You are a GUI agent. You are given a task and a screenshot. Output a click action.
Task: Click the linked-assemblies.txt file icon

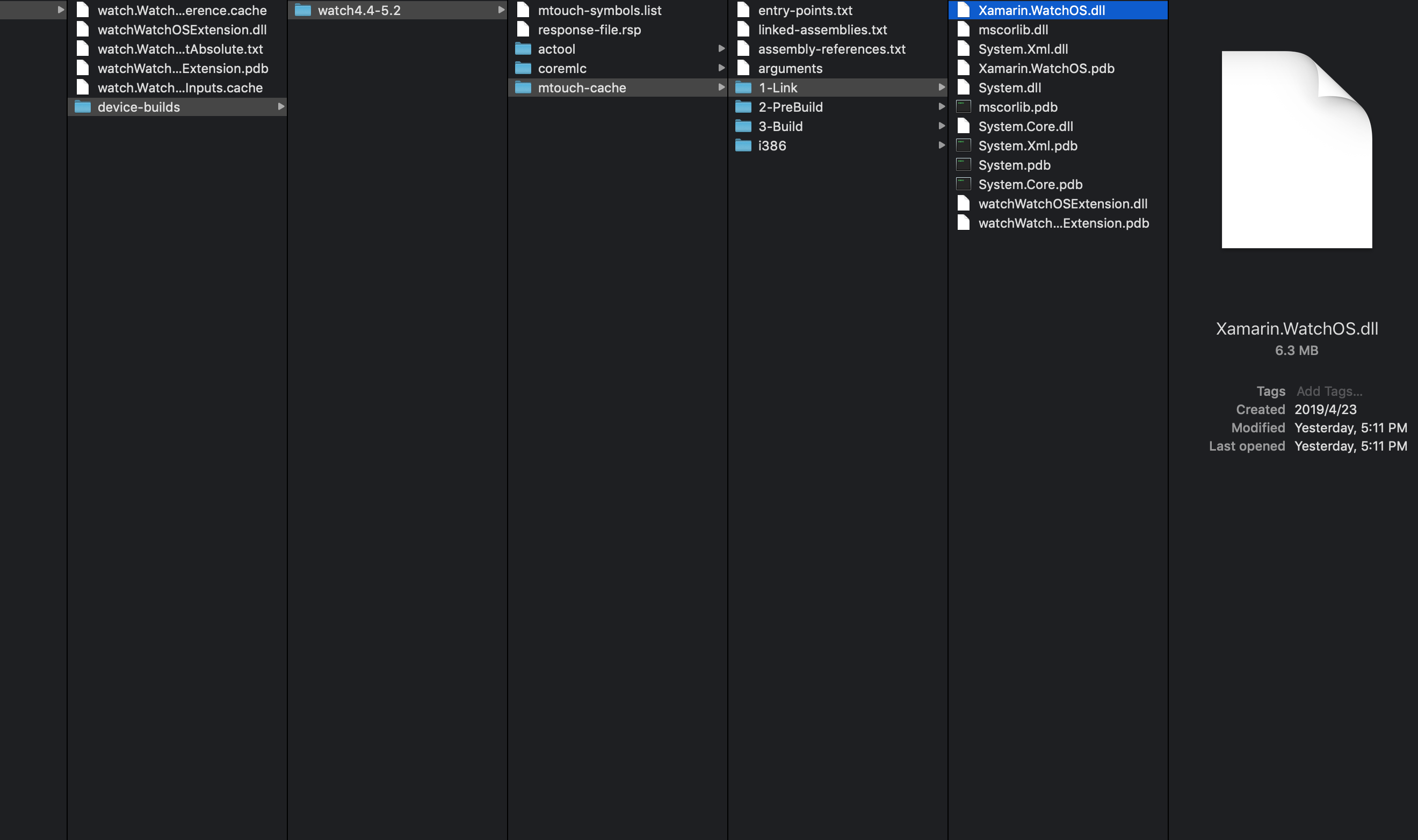[743, 30]
